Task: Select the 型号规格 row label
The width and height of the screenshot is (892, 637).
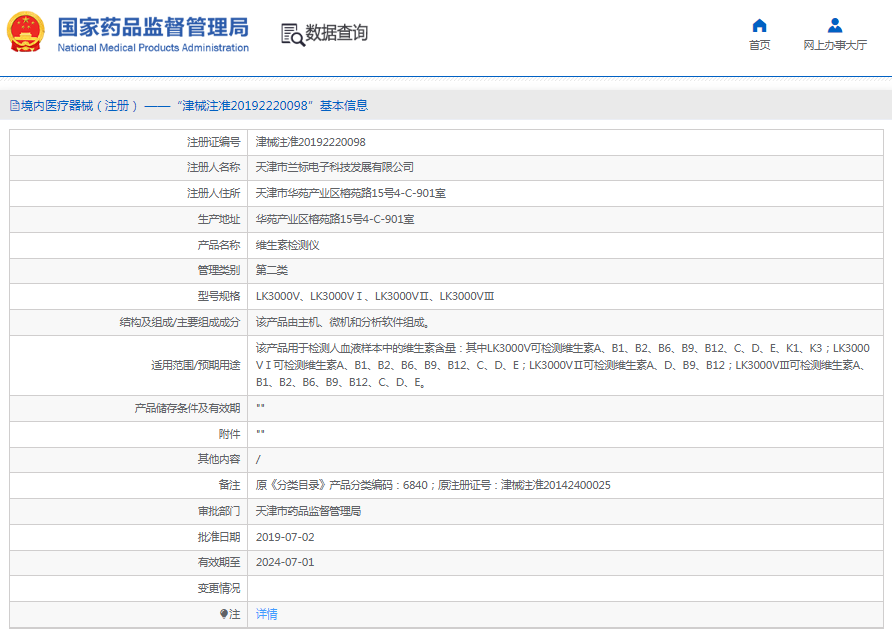Action: coord(219,296)
